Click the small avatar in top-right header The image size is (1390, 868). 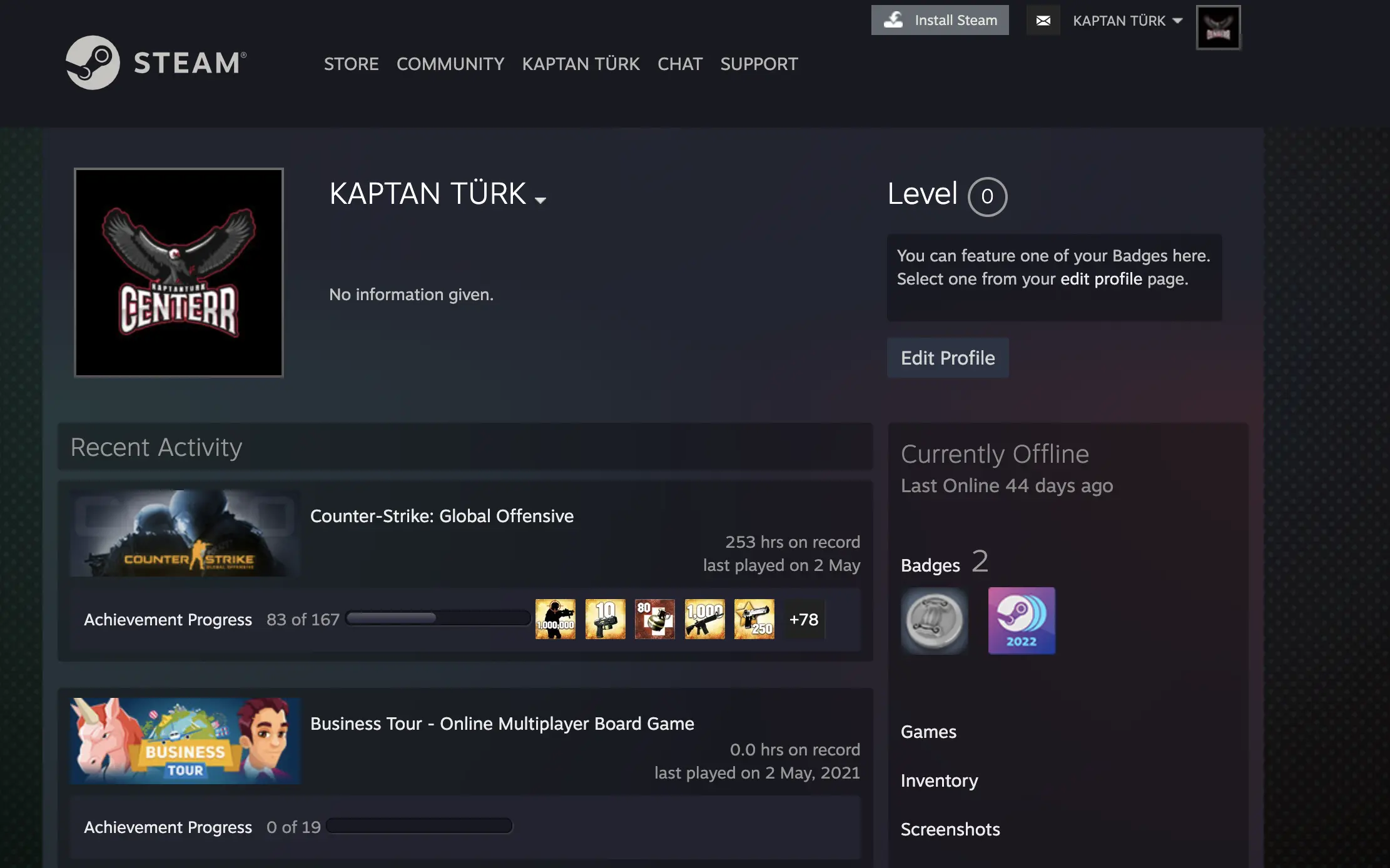tap(1218, 28)
